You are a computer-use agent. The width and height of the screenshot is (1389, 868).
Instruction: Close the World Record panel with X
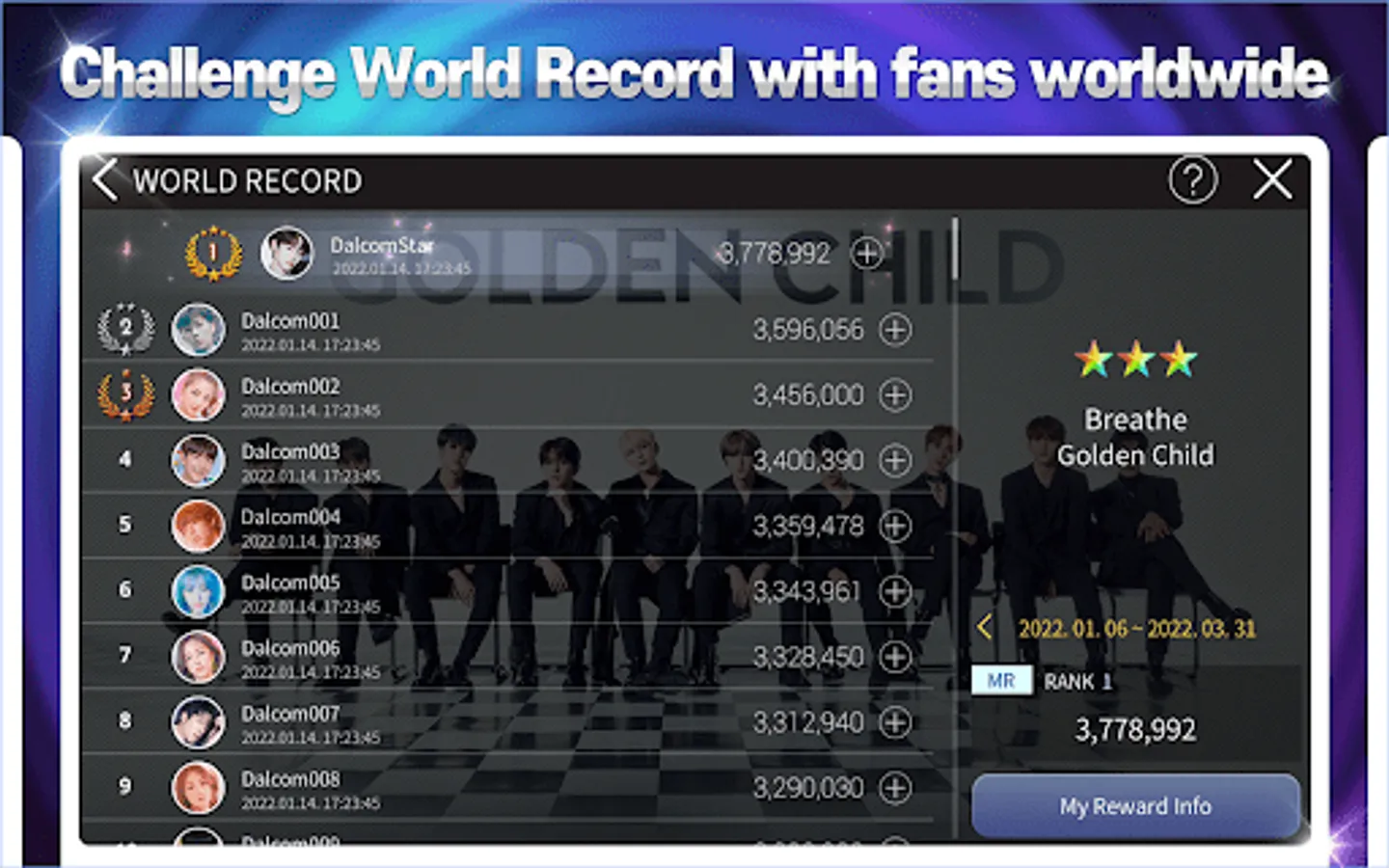tap(1272, 179)
